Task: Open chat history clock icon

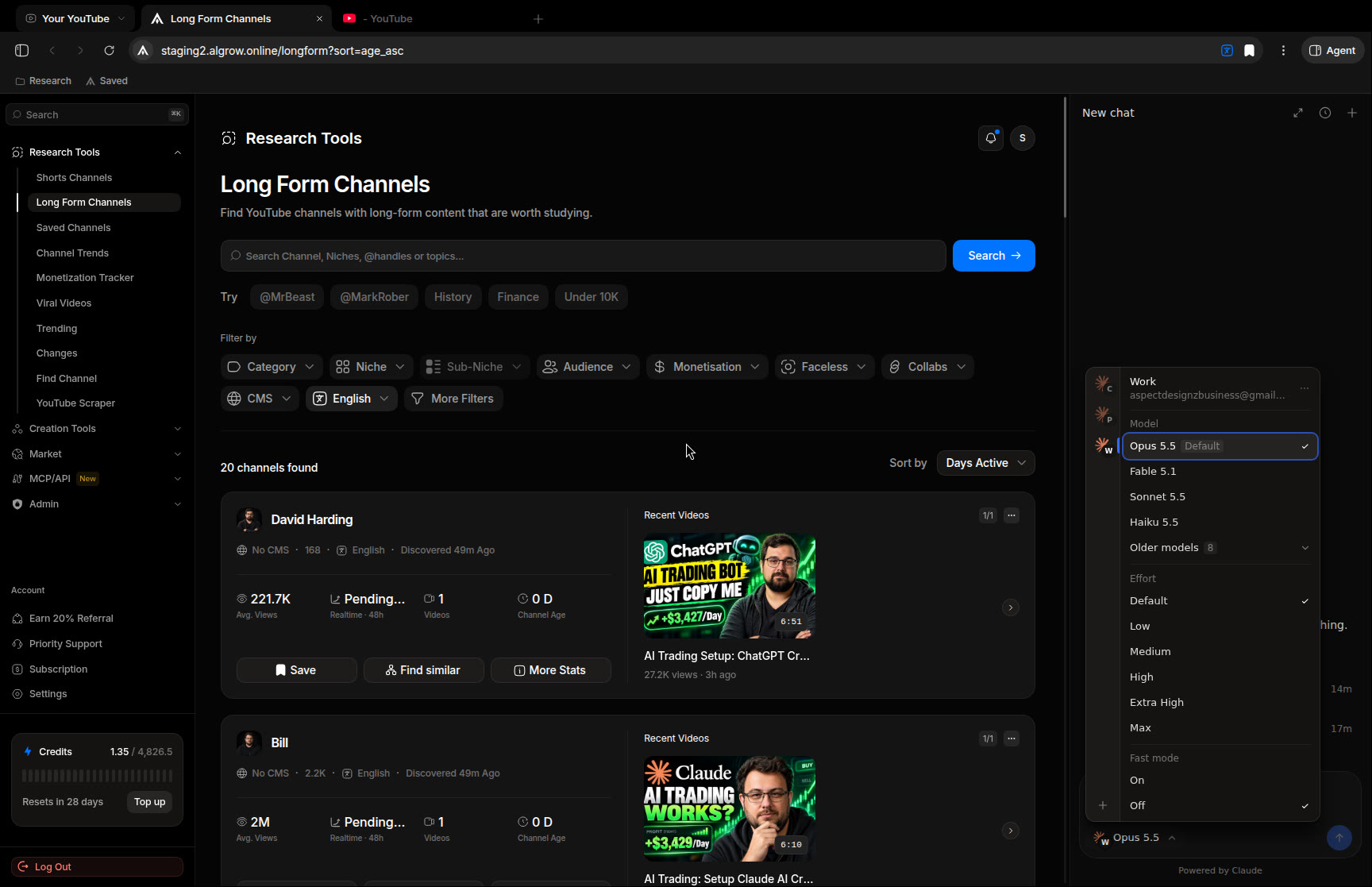Action: 1325,113
